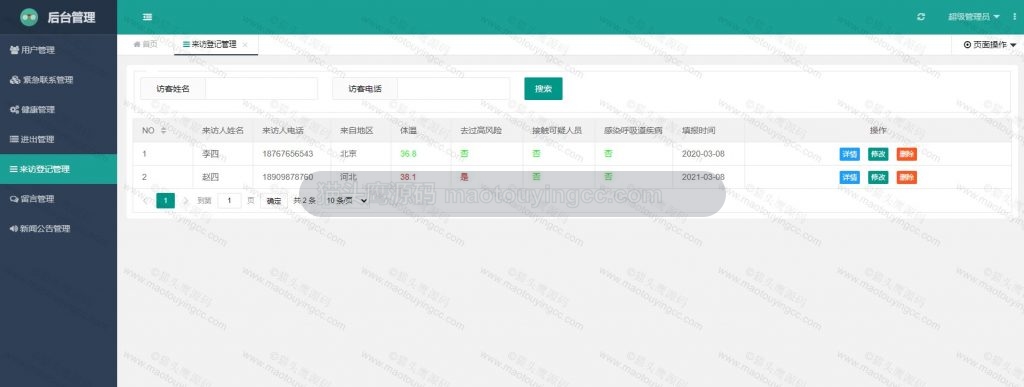
Task: Click phone number 18767656543
Action: (287, 154)
